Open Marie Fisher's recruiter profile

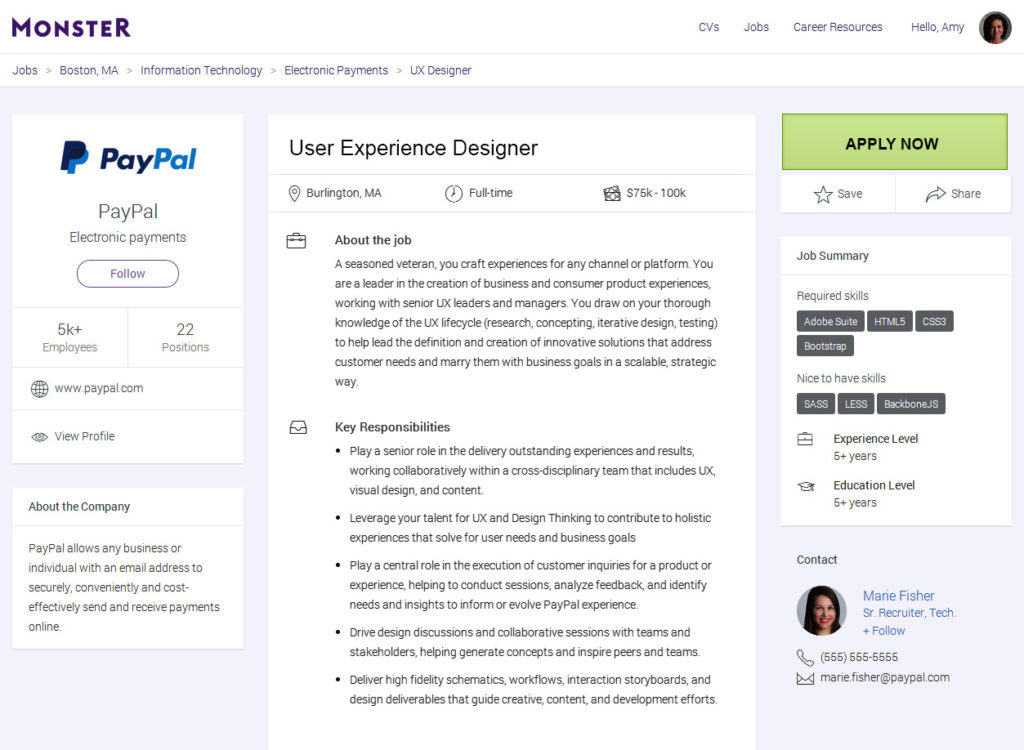coord(898,596)
